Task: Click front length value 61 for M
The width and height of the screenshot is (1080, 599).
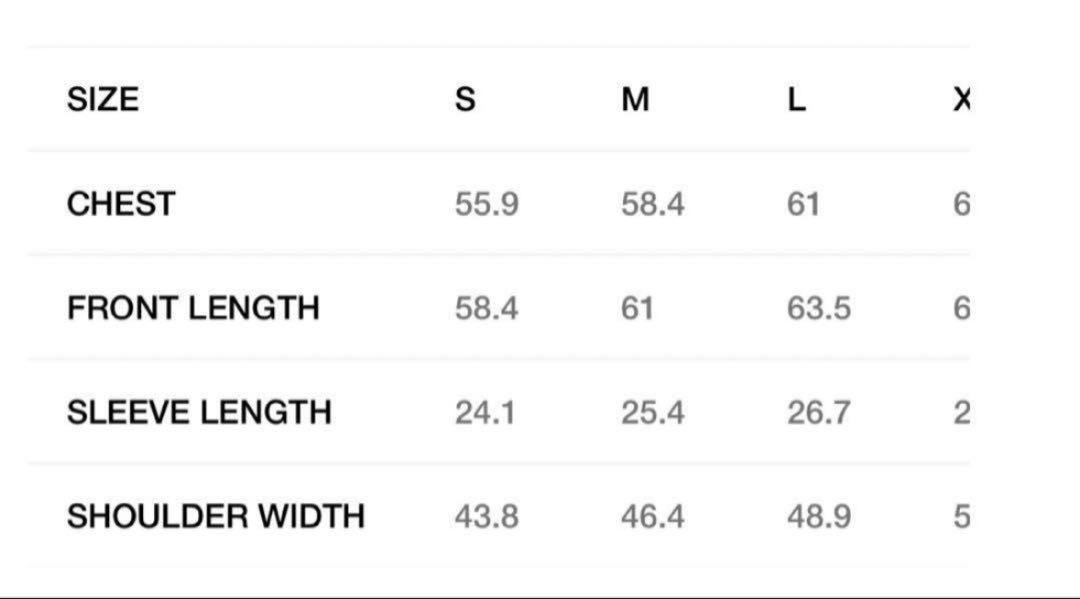Action: click(637, 308)
